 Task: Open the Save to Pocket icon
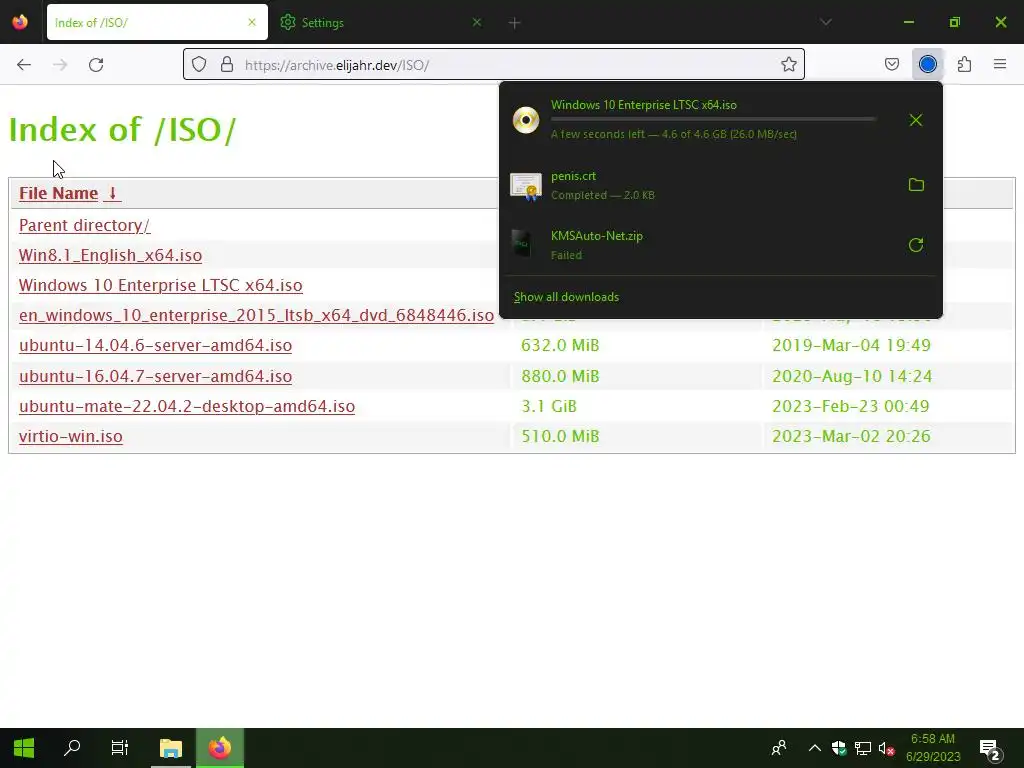click(891, 64)
